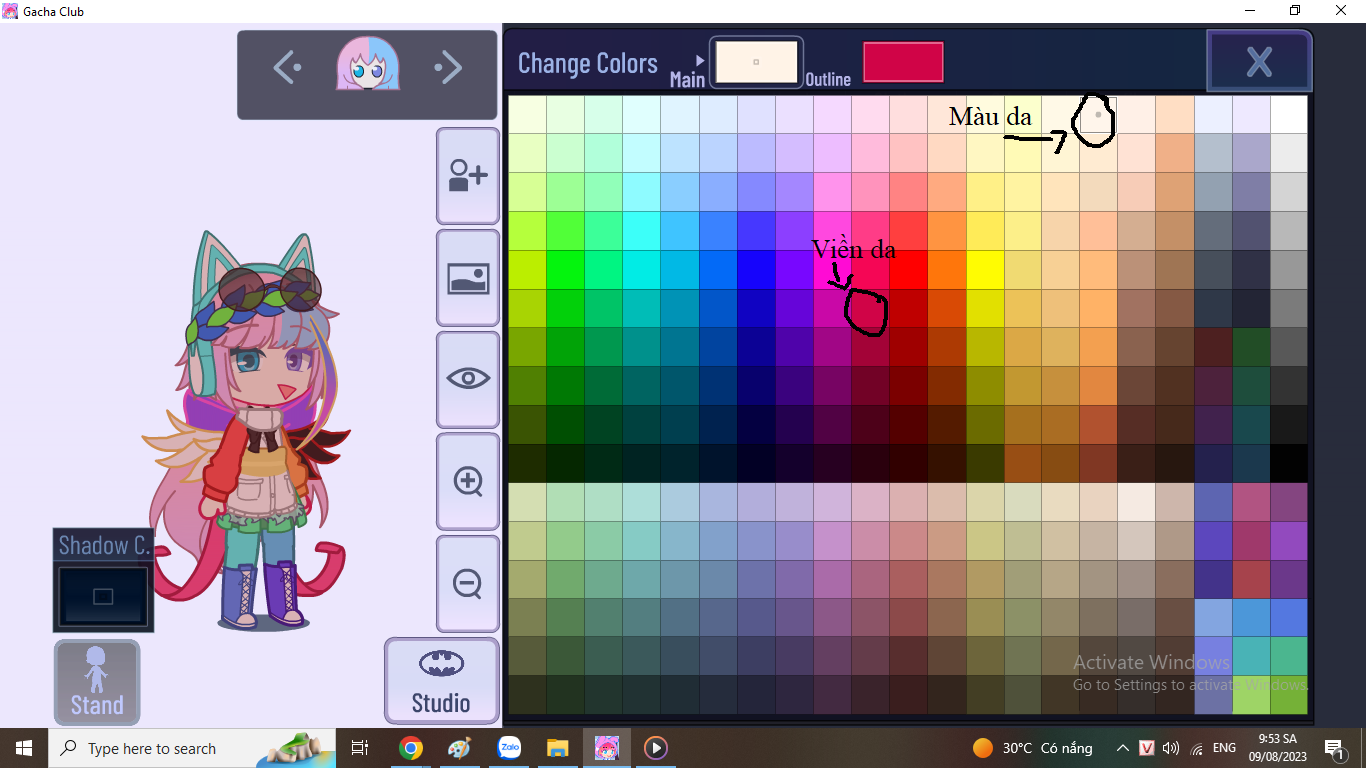The height and width of the screenshot is (768, 1366).
Task: Pick the pure bright green swatch
Action: 565,269
